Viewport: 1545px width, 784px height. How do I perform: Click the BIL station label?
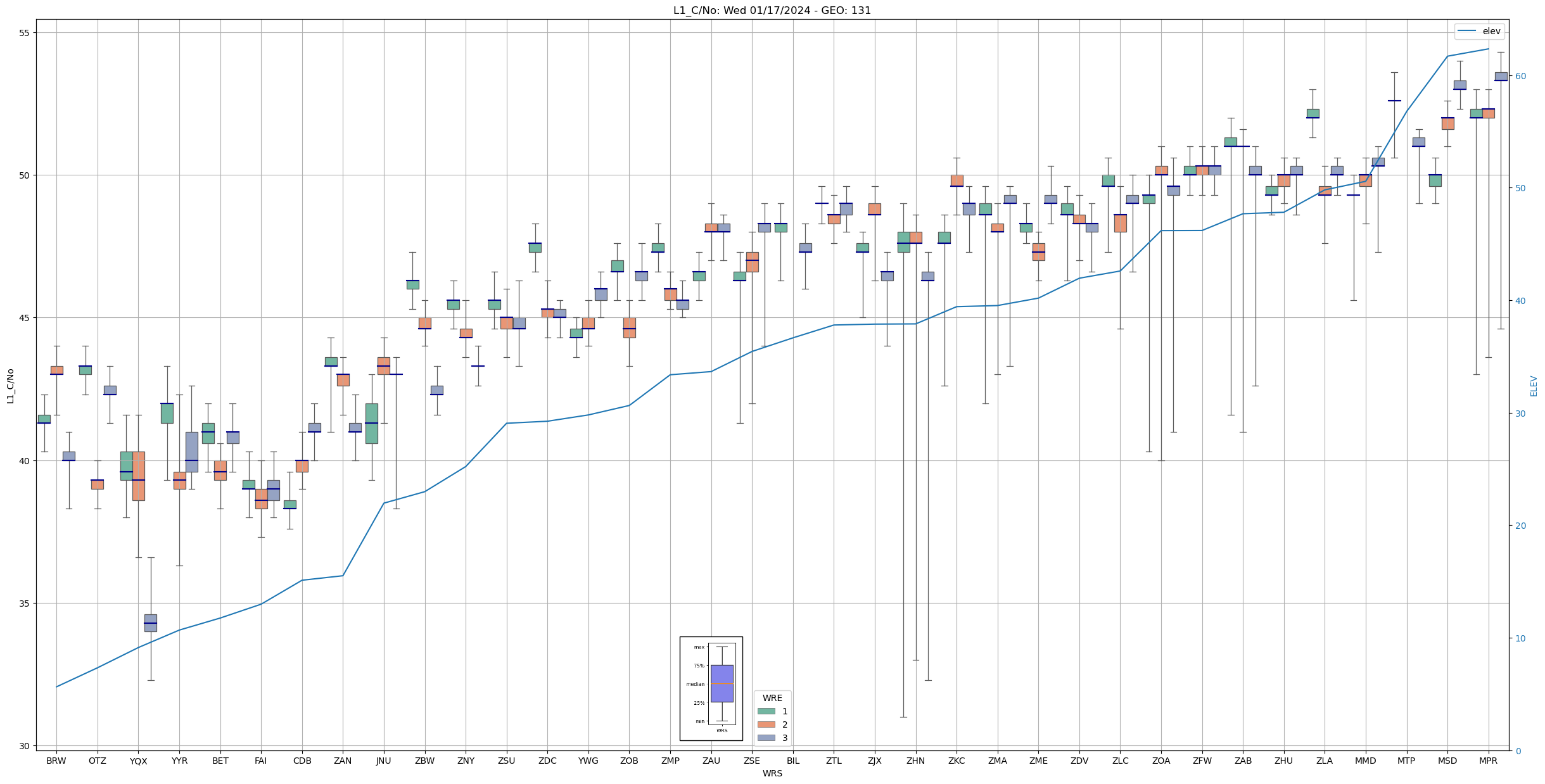pyautogui.click(x=793, y=761)
